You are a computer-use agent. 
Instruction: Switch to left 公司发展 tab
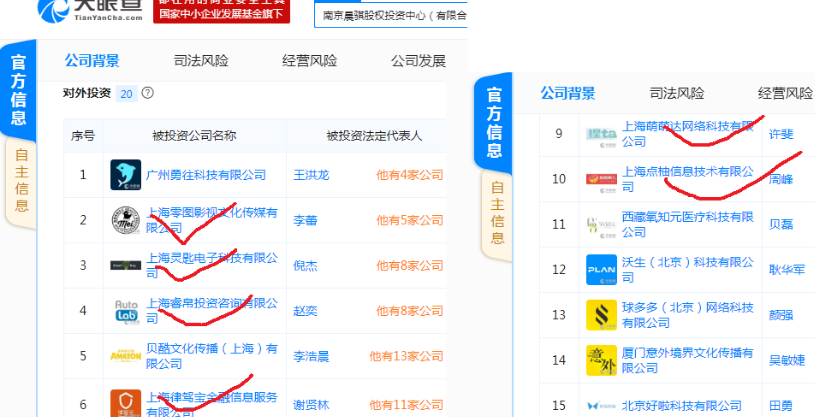[418, 61]
